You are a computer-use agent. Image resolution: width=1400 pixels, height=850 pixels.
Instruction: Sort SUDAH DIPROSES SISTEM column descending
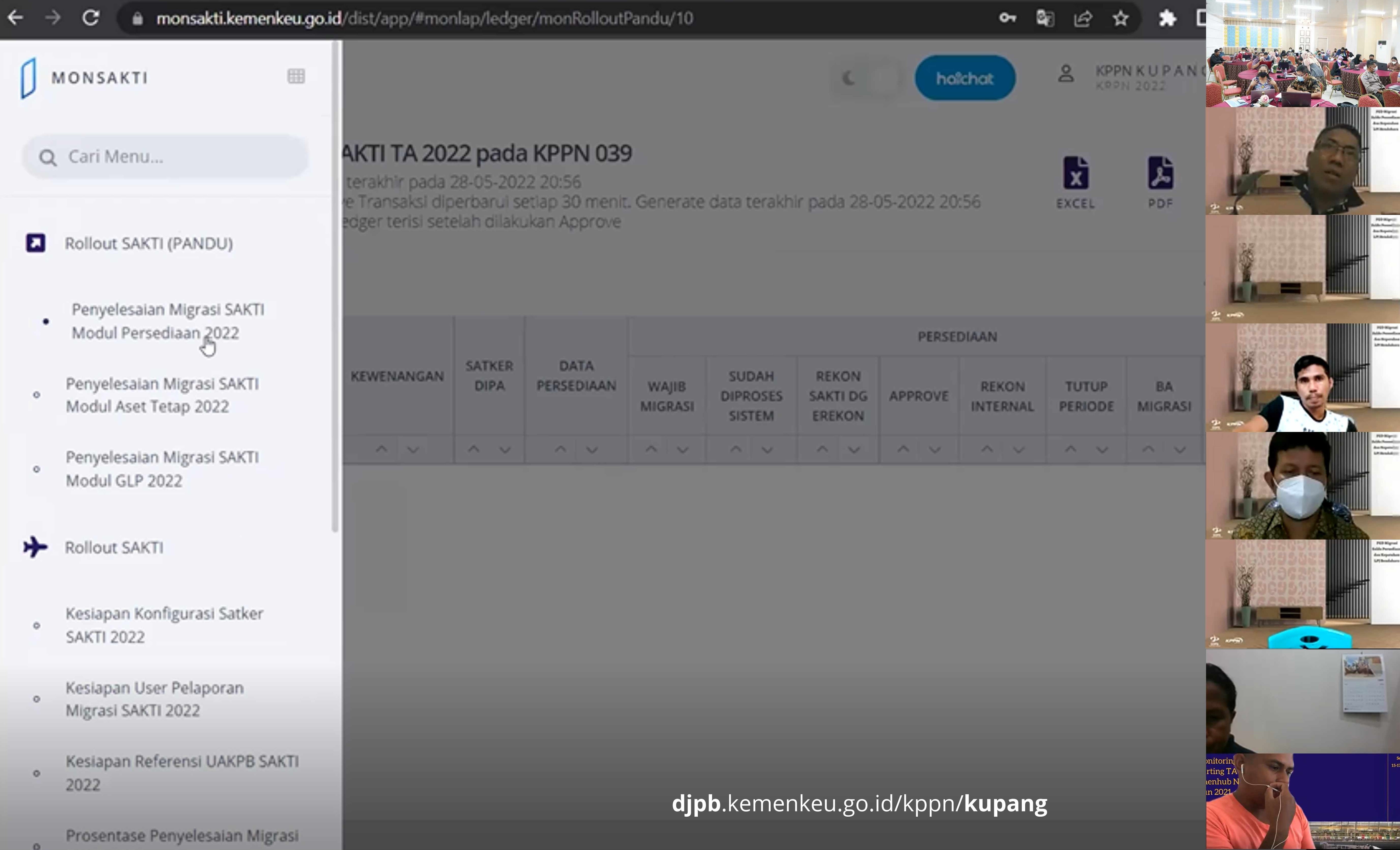click(x=767, y=450)
